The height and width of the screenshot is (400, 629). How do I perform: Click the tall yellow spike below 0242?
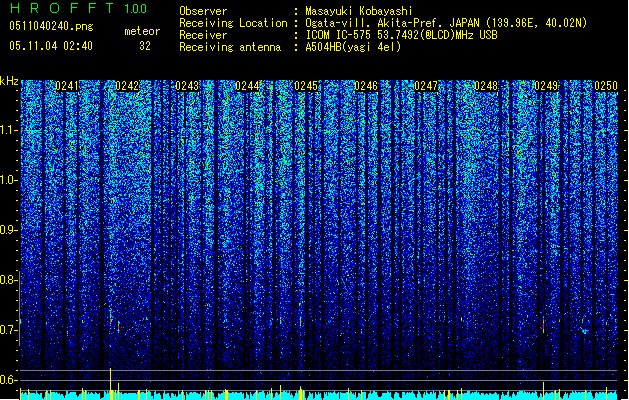coord(110,384)
